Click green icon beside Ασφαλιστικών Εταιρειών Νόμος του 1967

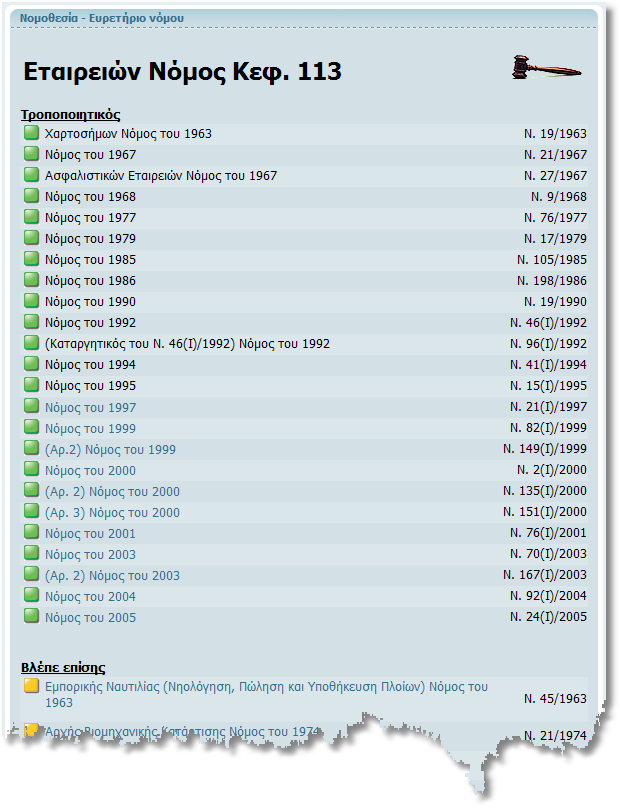coord(31,175)
